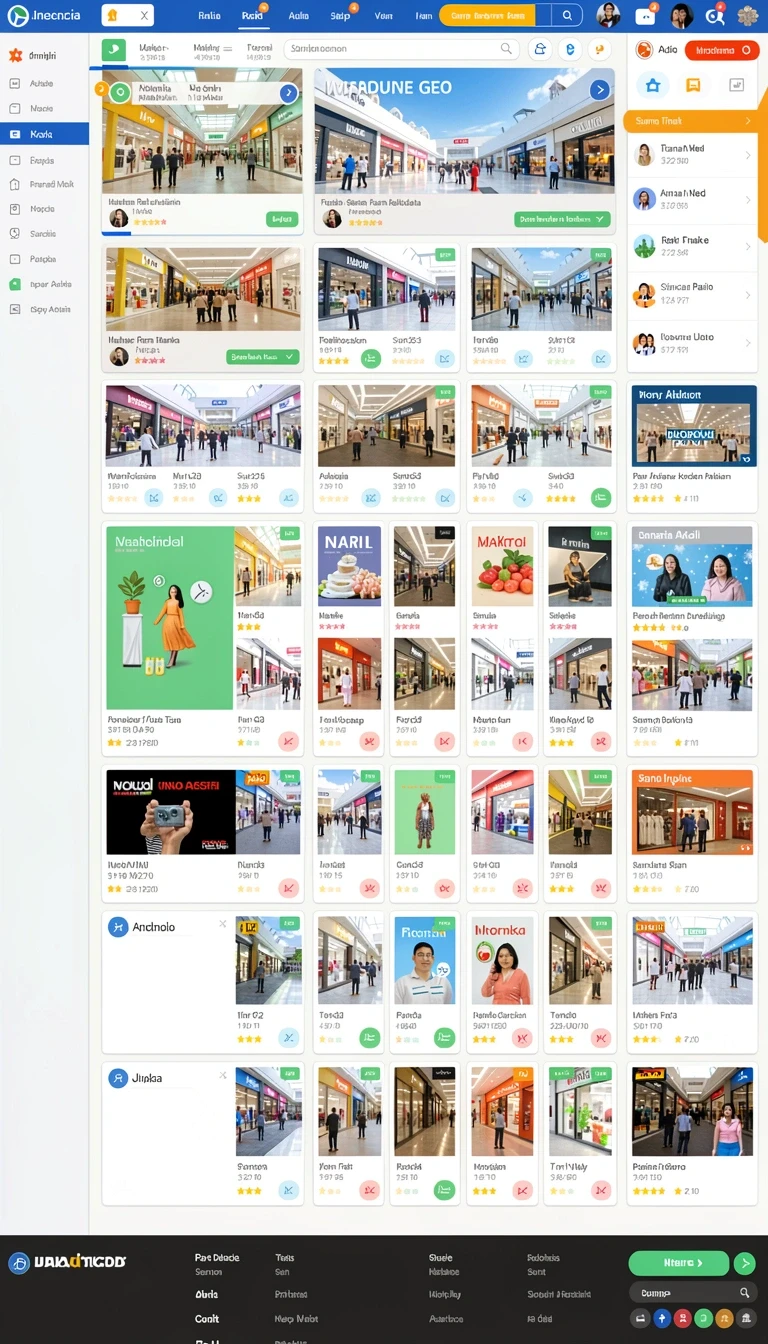Select the gray chart icon in the right panel
This screenshot has height=1344, width=768.
point(737,85)
